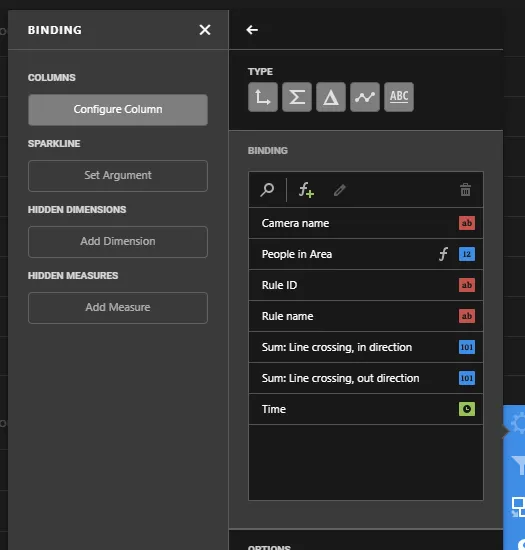Click the numeric 12 badge beside People in Area
This screenshot has width=525, height=550.
[467, 254]
